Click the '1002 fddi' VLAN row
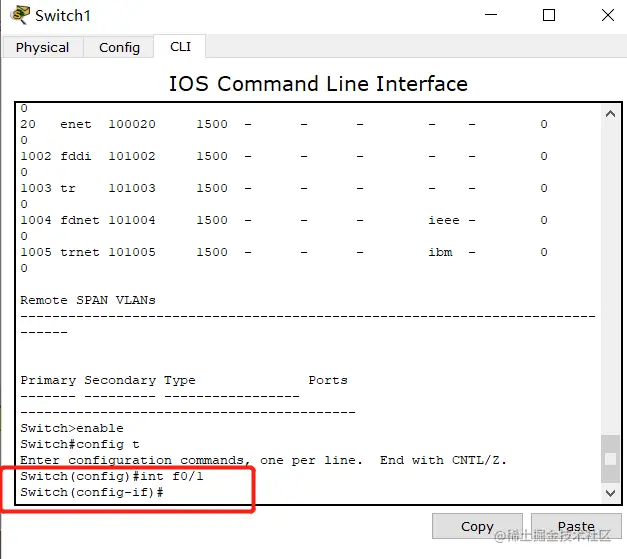Viewport: 627px width, 559px height. click(284, 156)
